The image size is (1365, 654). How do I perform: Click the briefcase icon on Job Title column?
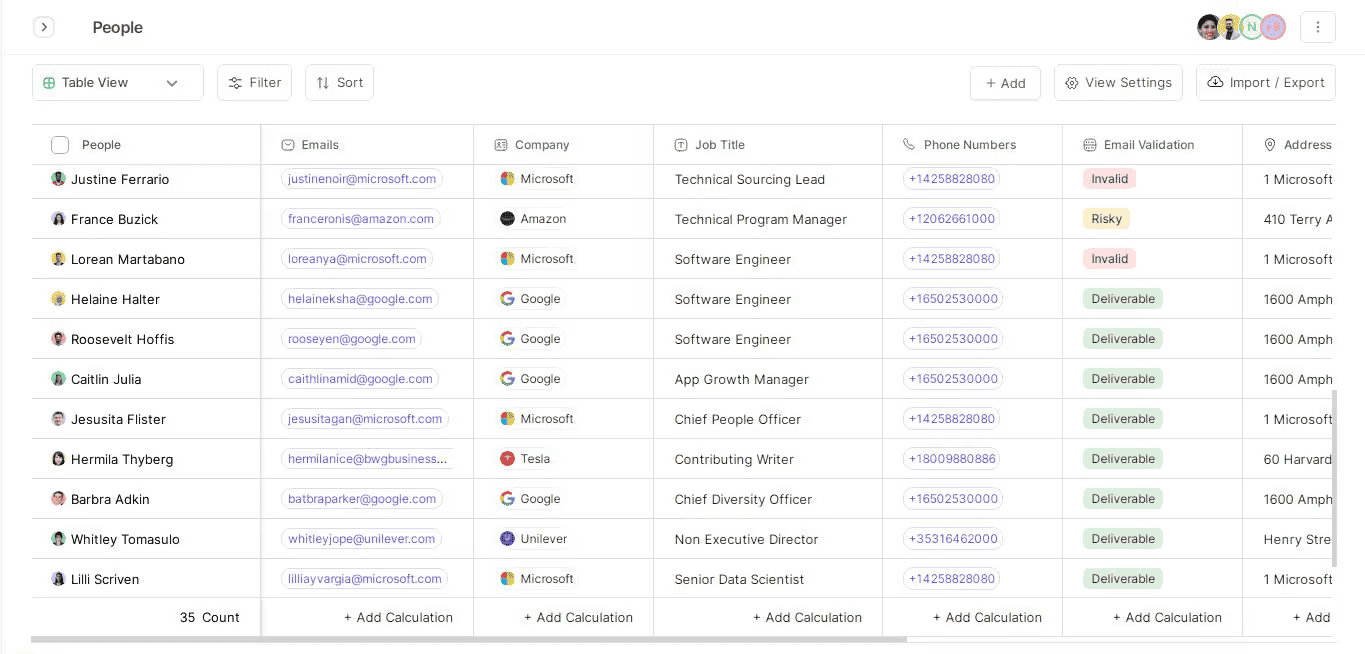[x=680, y=144]
